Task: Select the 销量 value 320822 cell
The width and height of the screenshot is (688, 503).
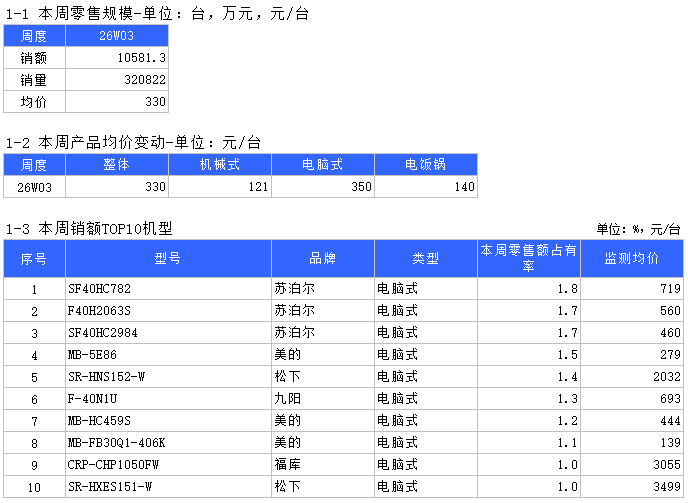Action: click(117, 80)
